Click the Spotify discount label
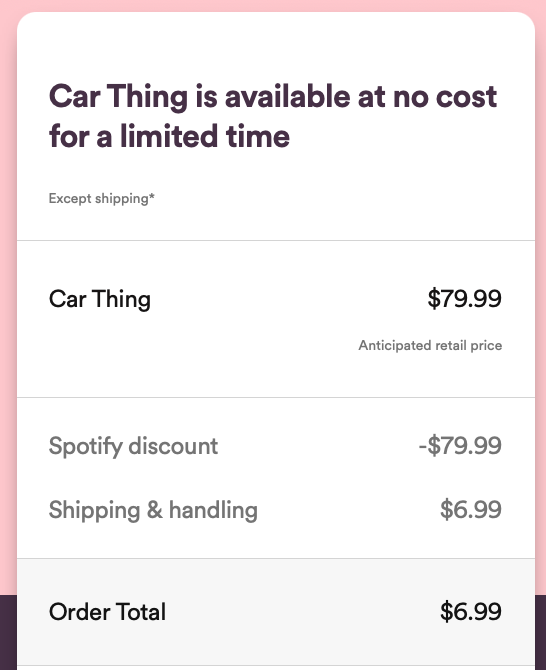The image size is (546, 670). [133, 447]
